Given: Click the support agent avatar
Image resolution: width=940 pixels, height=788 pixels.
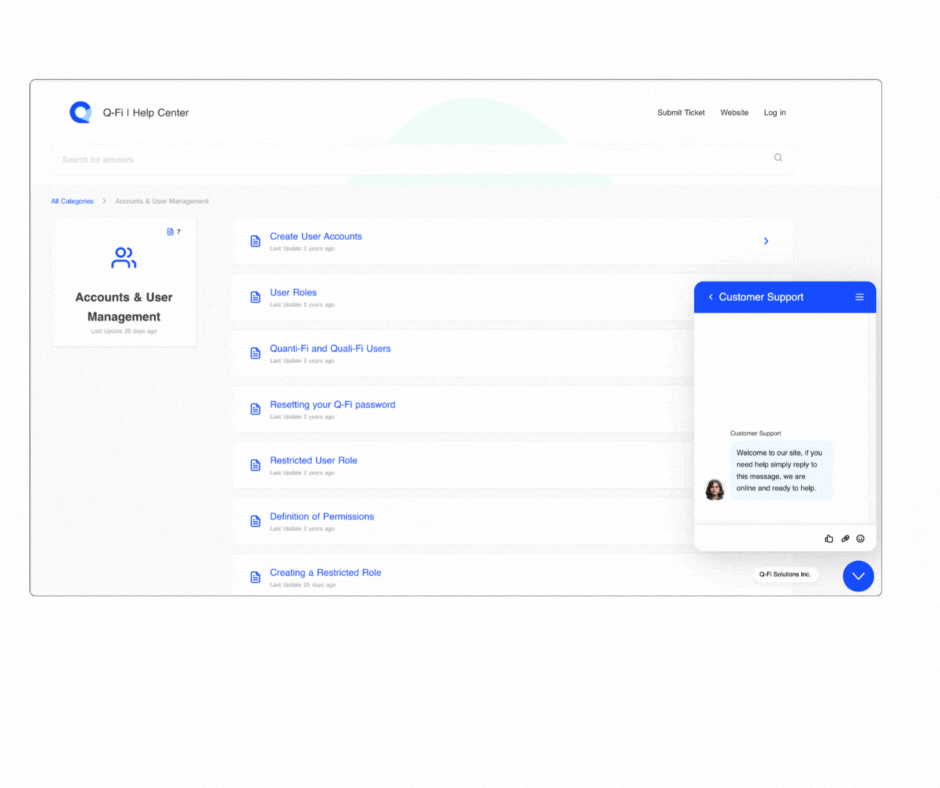Looking at the screenshot, I should tap(715, 489).
